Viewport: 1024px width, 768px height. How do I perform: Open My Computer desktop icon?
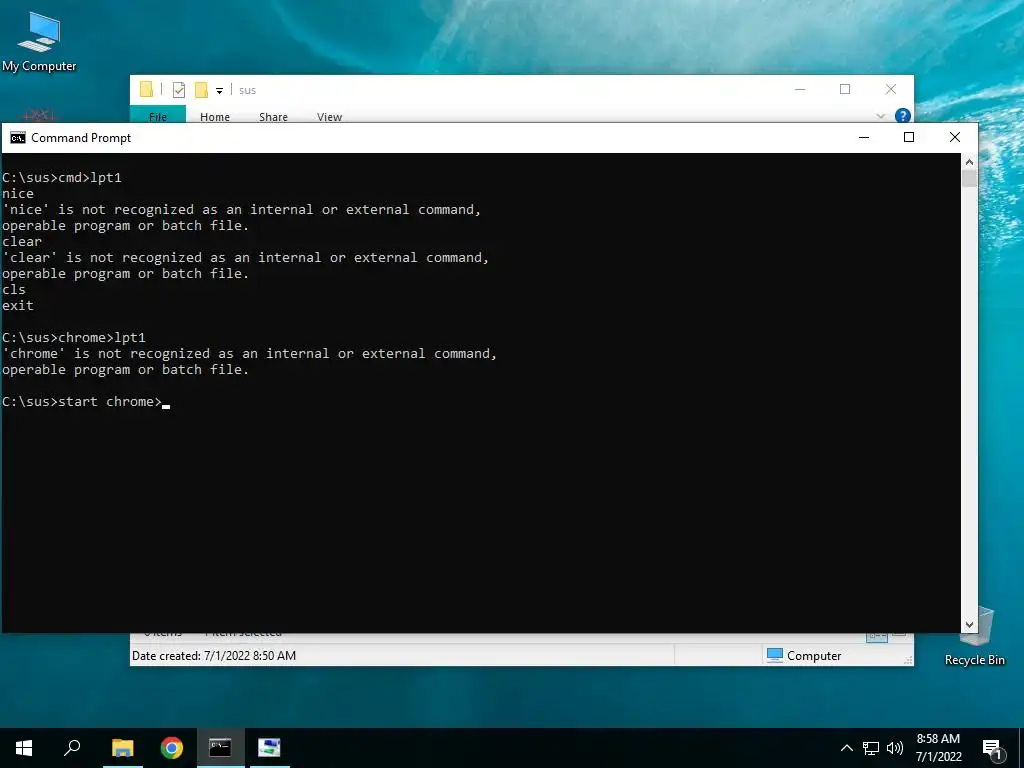coord(39,42)
